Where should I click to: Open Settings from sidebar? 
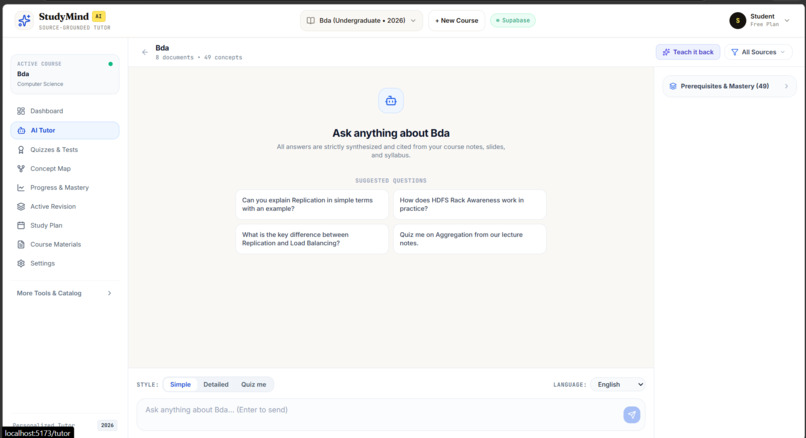(x=65, y=263)
